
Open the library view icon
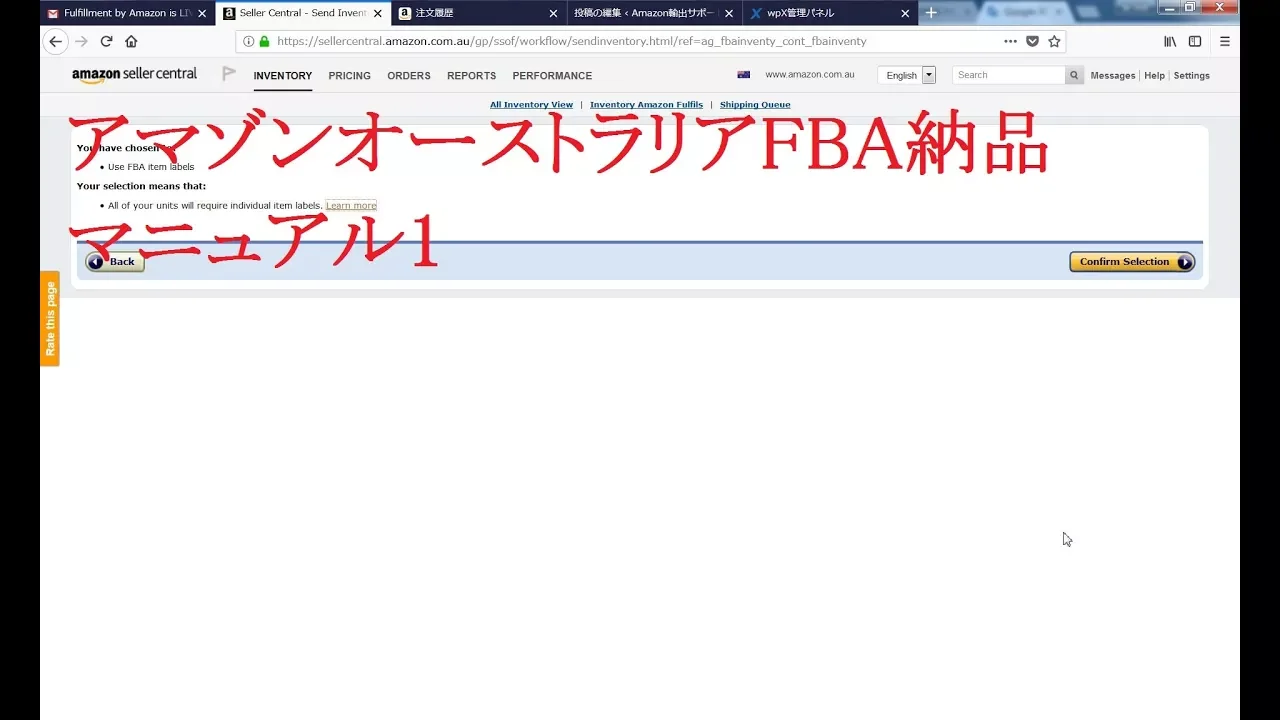pyautogui.click(x=1170, y=41)
